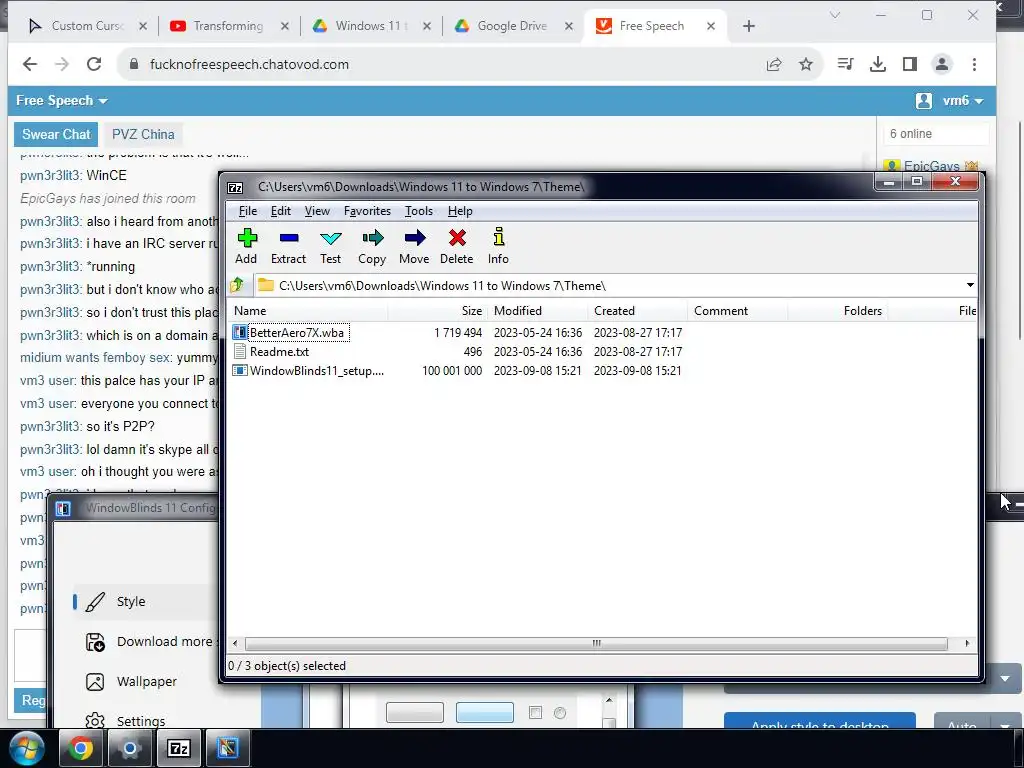
Task: Open Chrome media control icon
Action: (x=845, y=64)
